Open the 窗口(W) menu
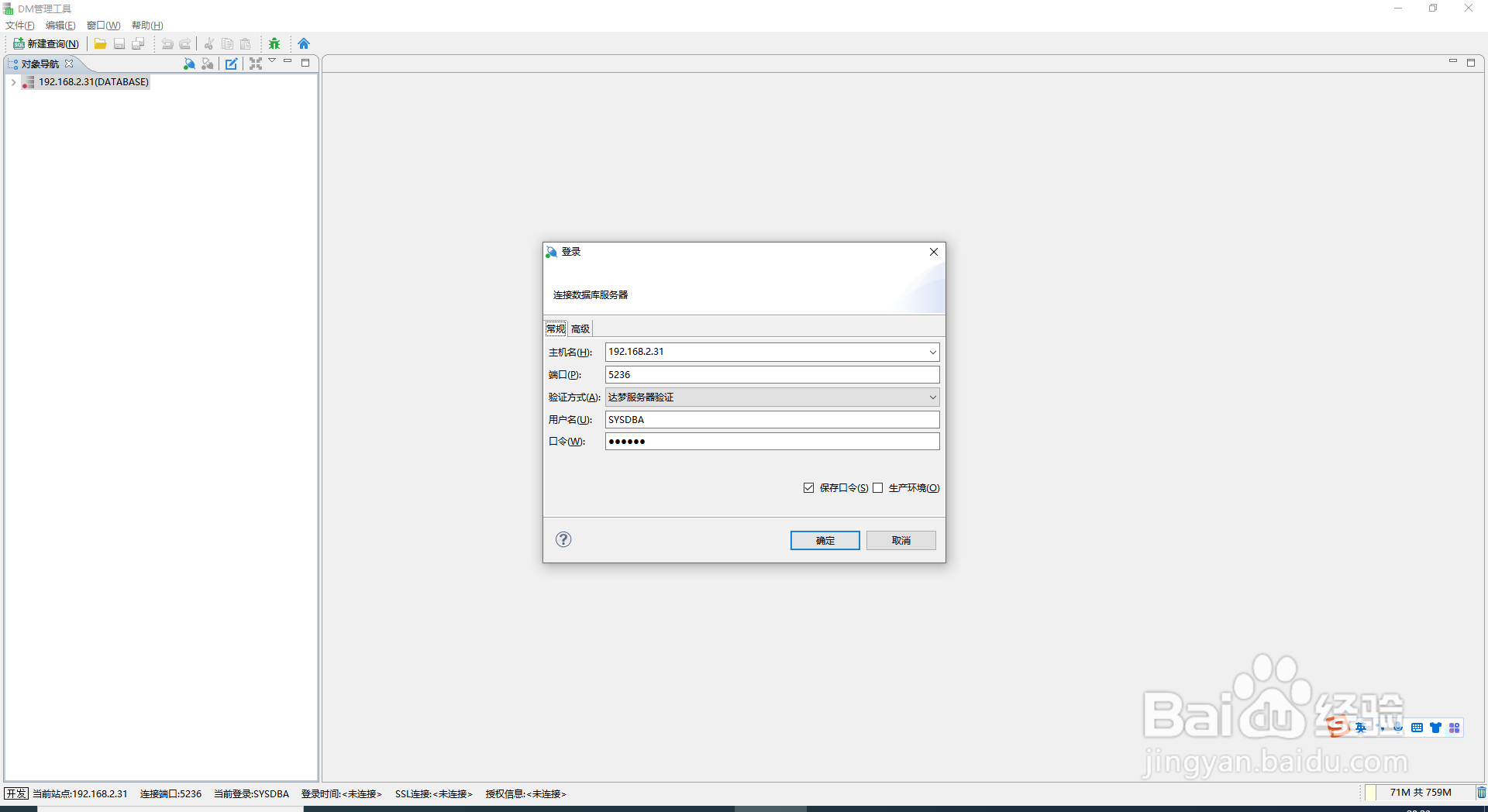 pyautogui.click(x=103, y=26)
